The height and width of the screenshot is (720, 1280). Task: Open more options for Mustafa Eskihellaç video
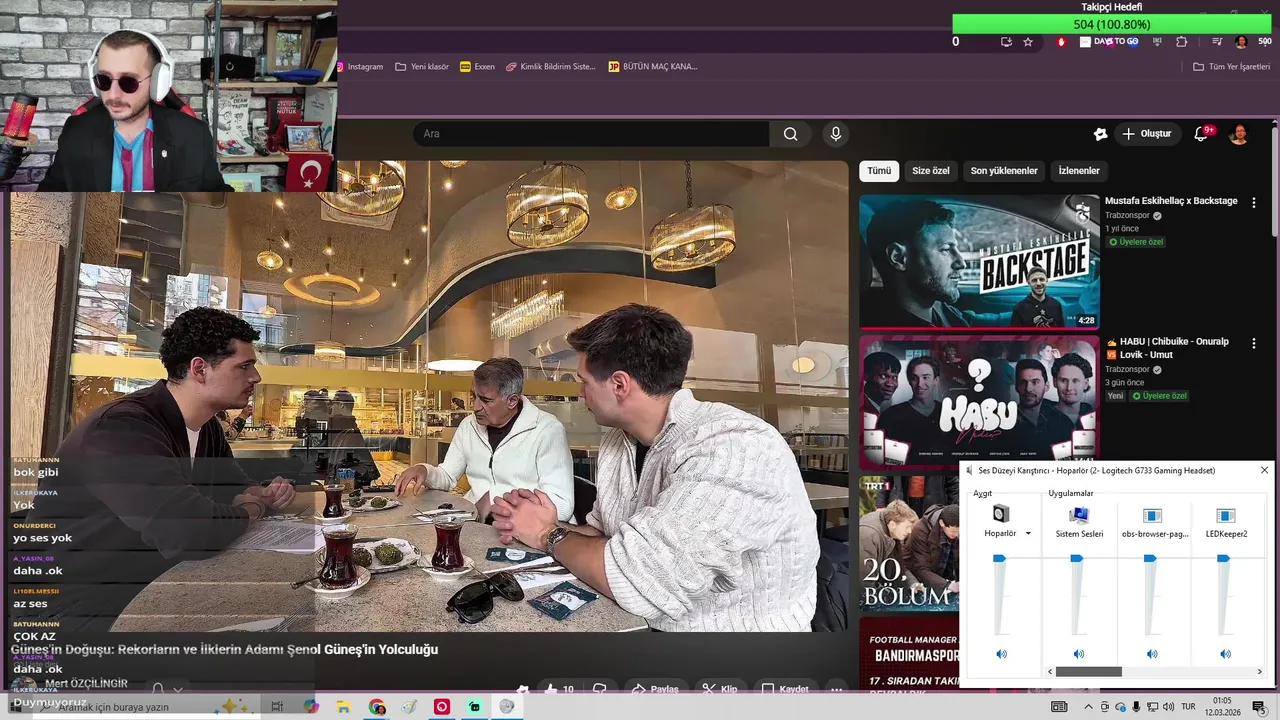pyautogui.click(x=1254, y=202)
